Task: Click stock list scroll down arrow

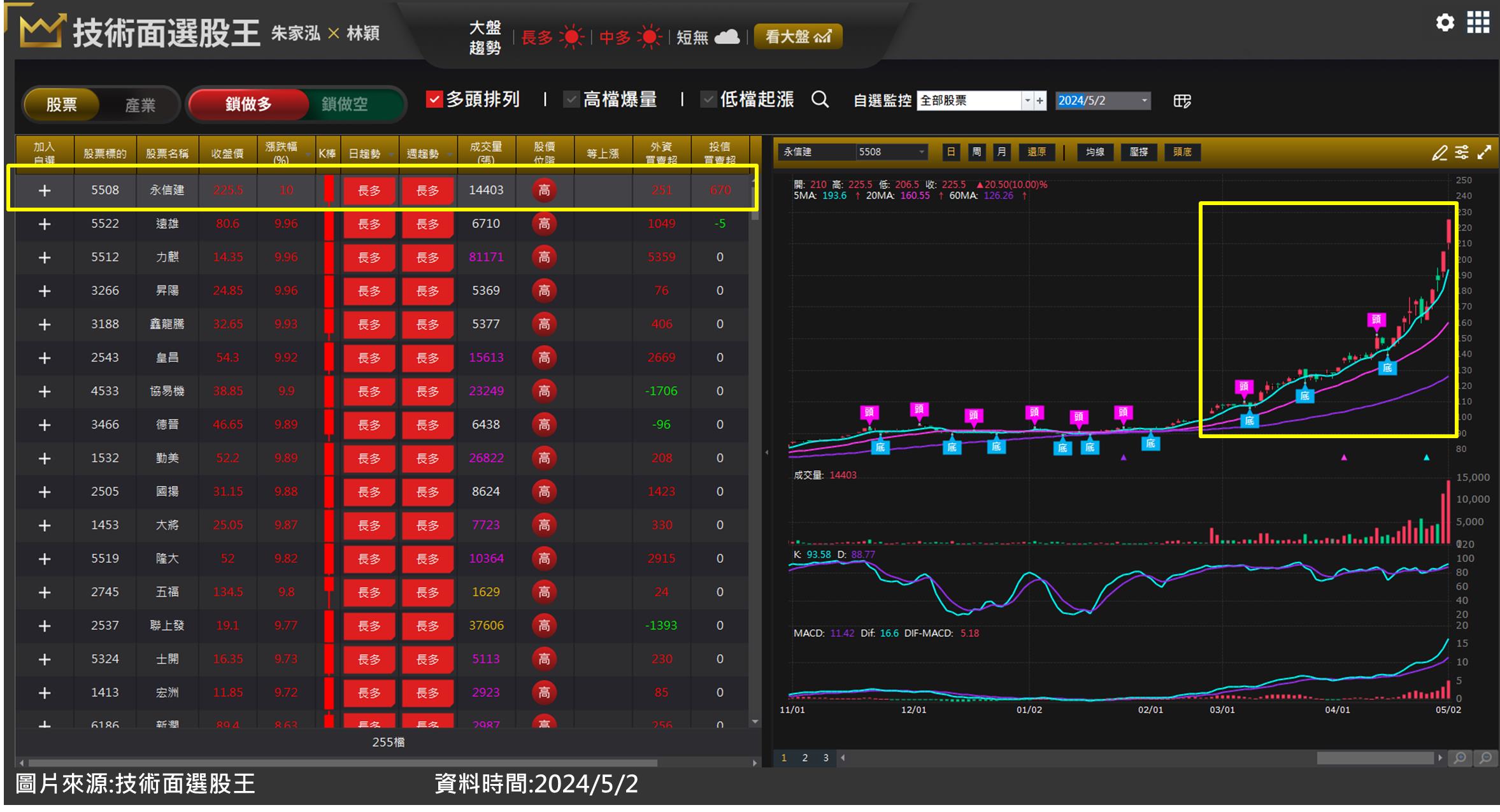Action: [755, 722]
